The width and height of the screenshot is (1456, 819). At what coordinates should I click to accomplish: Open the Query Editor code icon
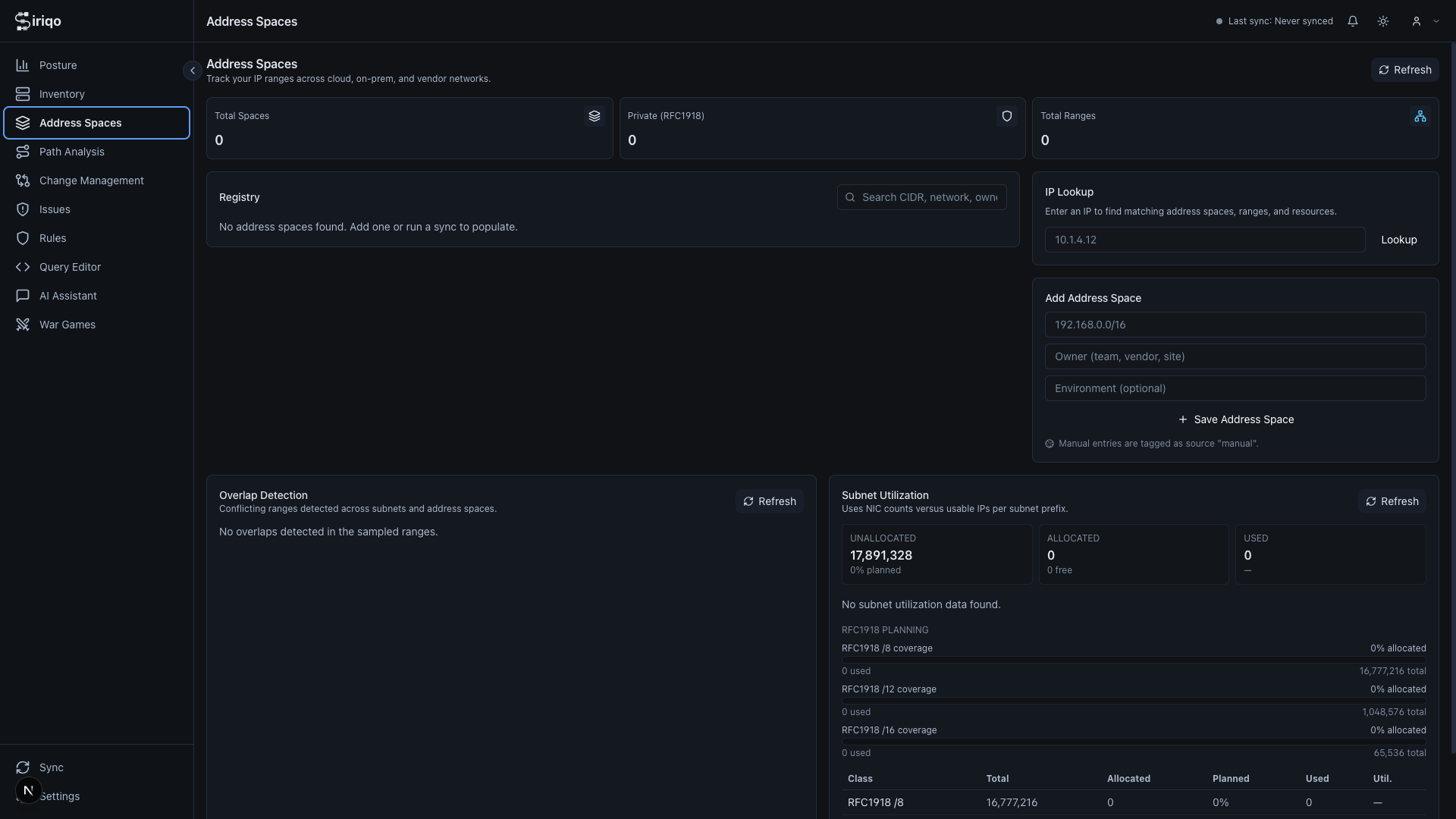pyautogui.click(x=23, y=267)
